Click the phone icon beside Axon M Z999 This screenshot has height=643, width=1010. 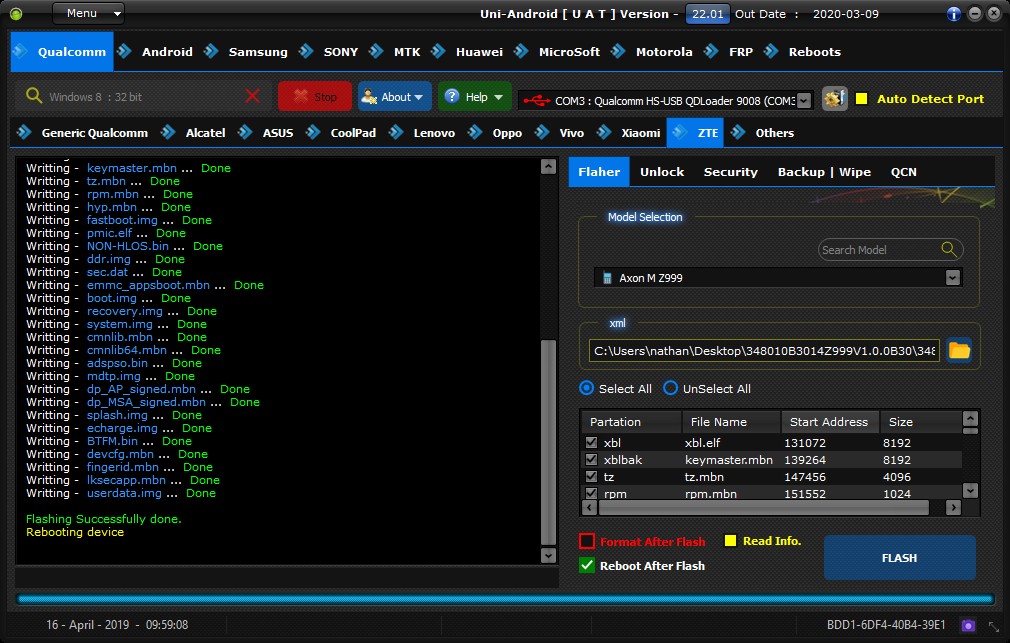click(607, 278)
